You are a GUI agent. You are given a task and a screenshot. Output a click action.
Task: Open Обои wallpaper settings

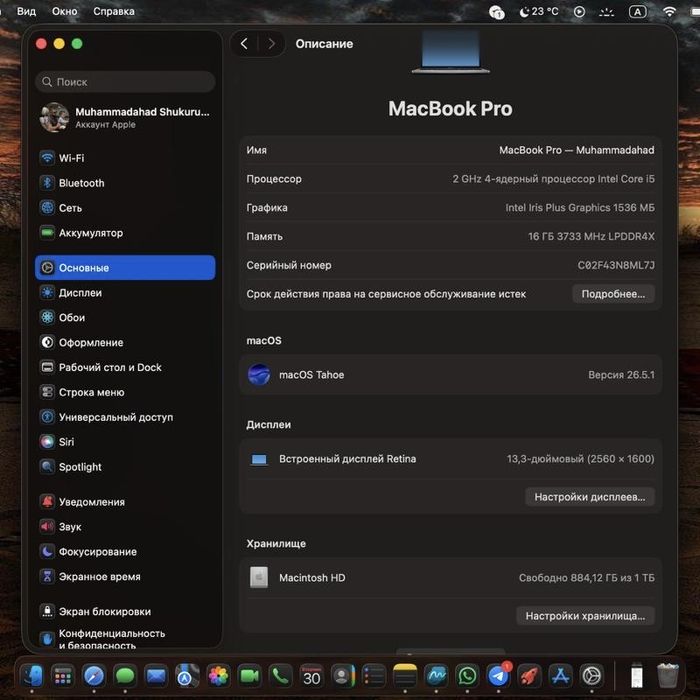(125, 317)
